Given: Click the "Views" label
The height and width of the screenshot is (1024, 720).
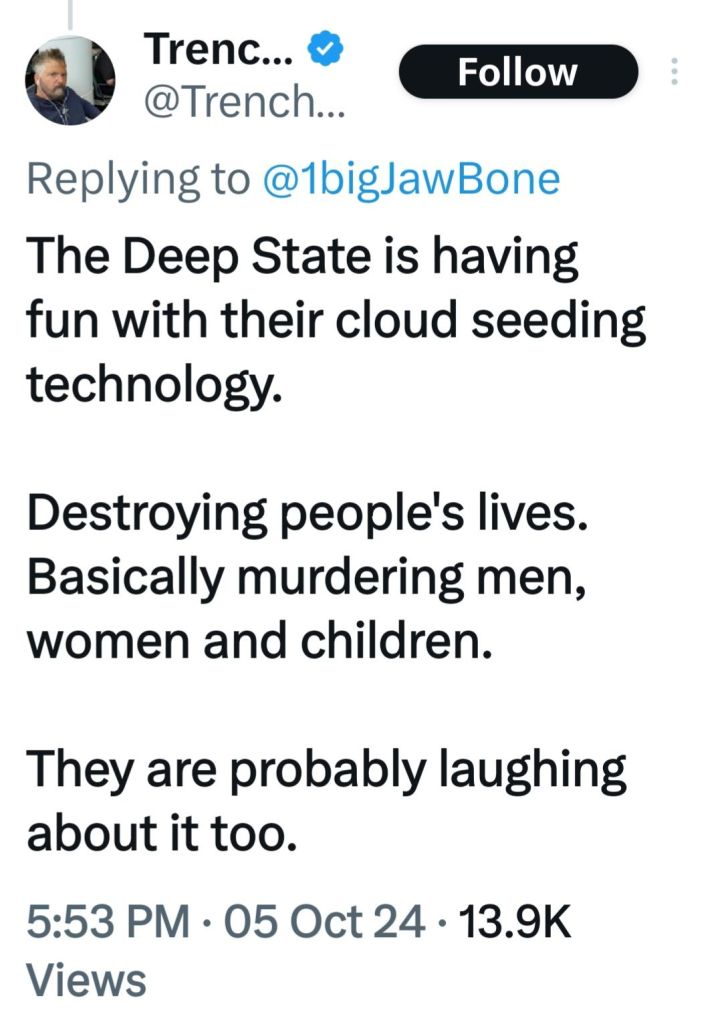Looking at the screenshot, I should click(86, 980).
